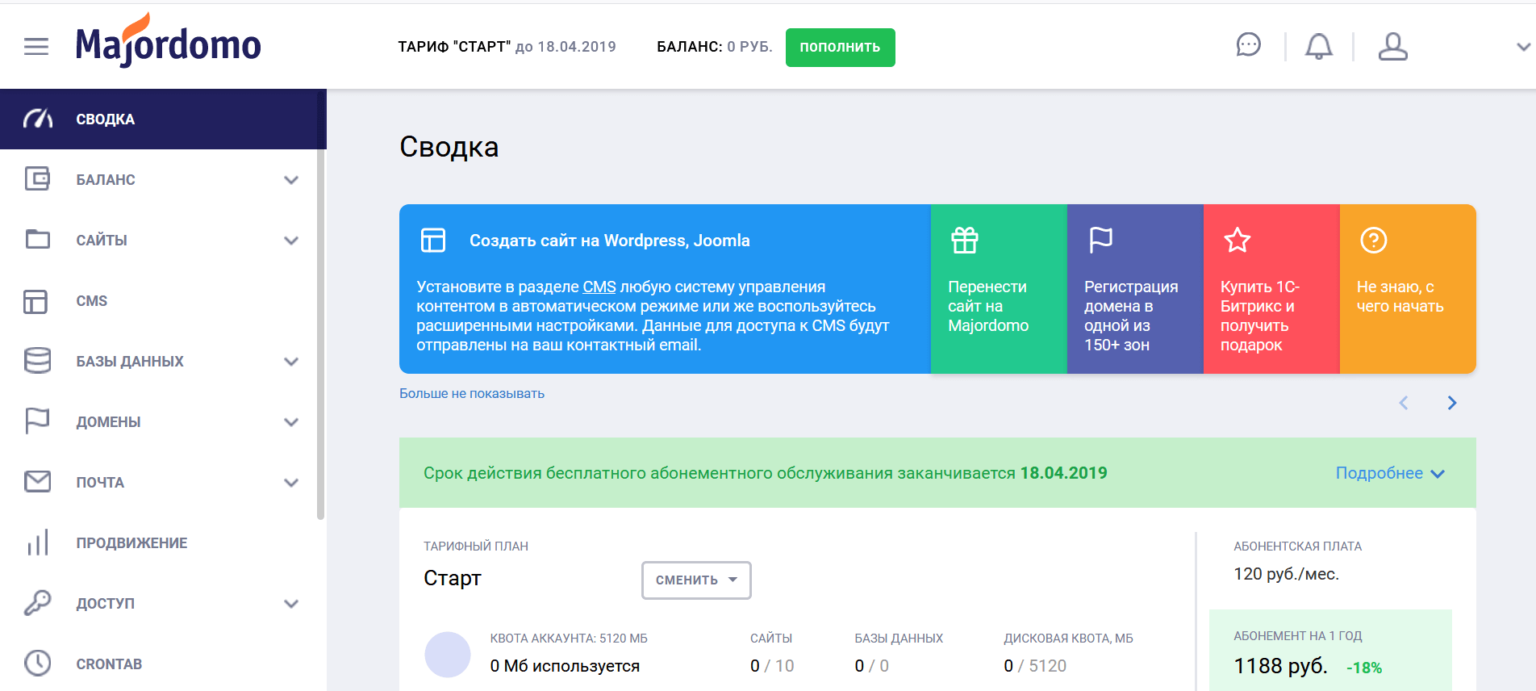Open the chat support bubble icon
Image resolution: width=1536 pixels, height=691 pixels.
point(1248,45)
